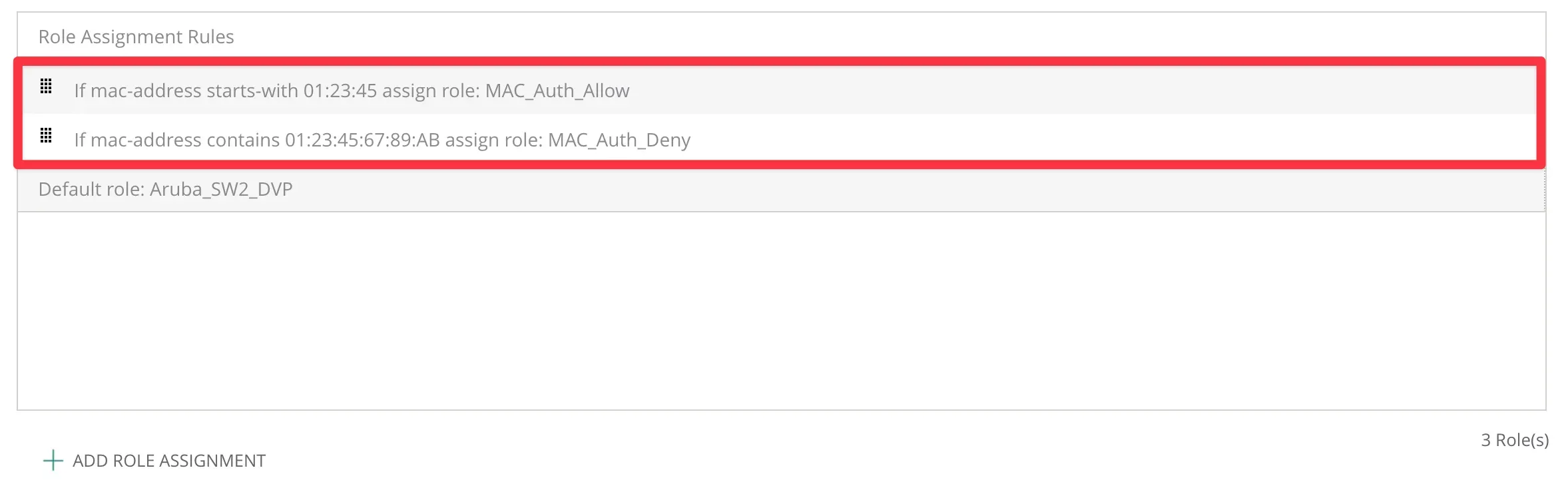Click mac-address in the MAC_Auth_Allow rule
1568x496 pixels.
click(146, 91)
